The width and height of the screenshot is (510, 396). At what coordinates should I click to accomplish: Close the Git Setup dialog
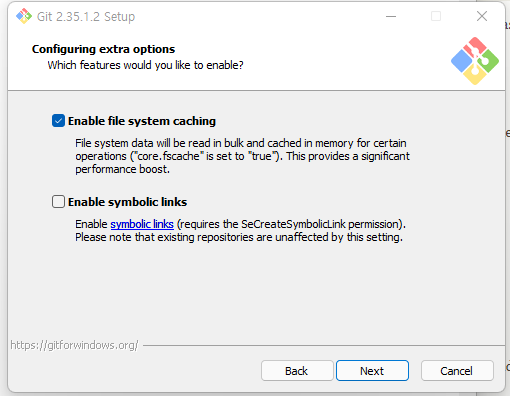(482, 16)
